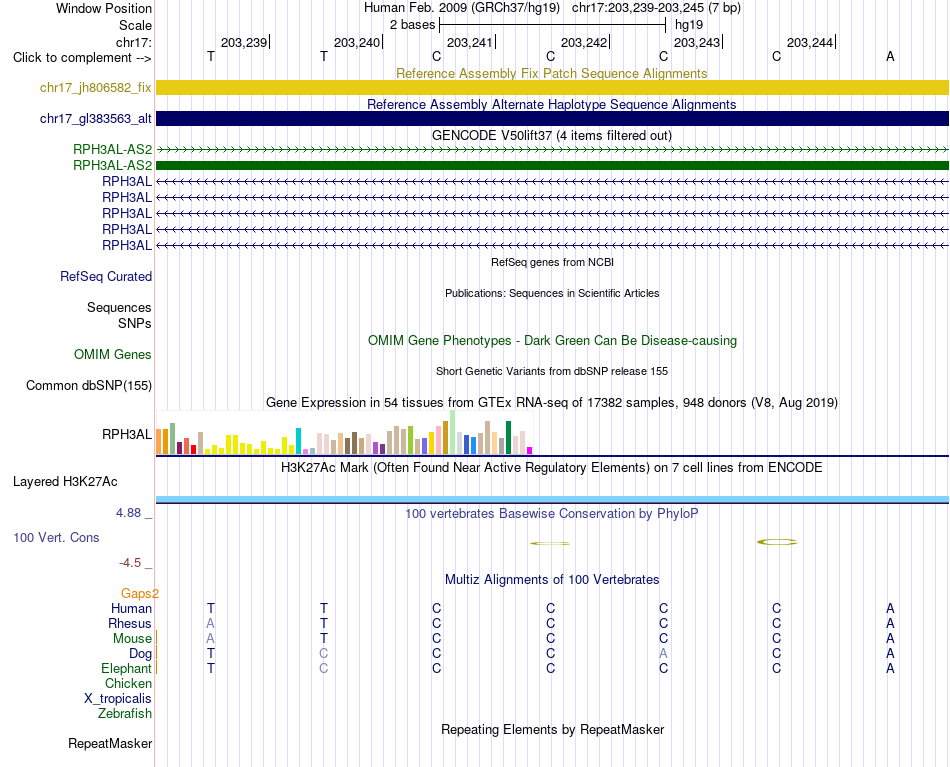This screenshot has width=950, height=767.
Task: Open the 100 Vert. Cons track label
Action: (x=56, y=537)
